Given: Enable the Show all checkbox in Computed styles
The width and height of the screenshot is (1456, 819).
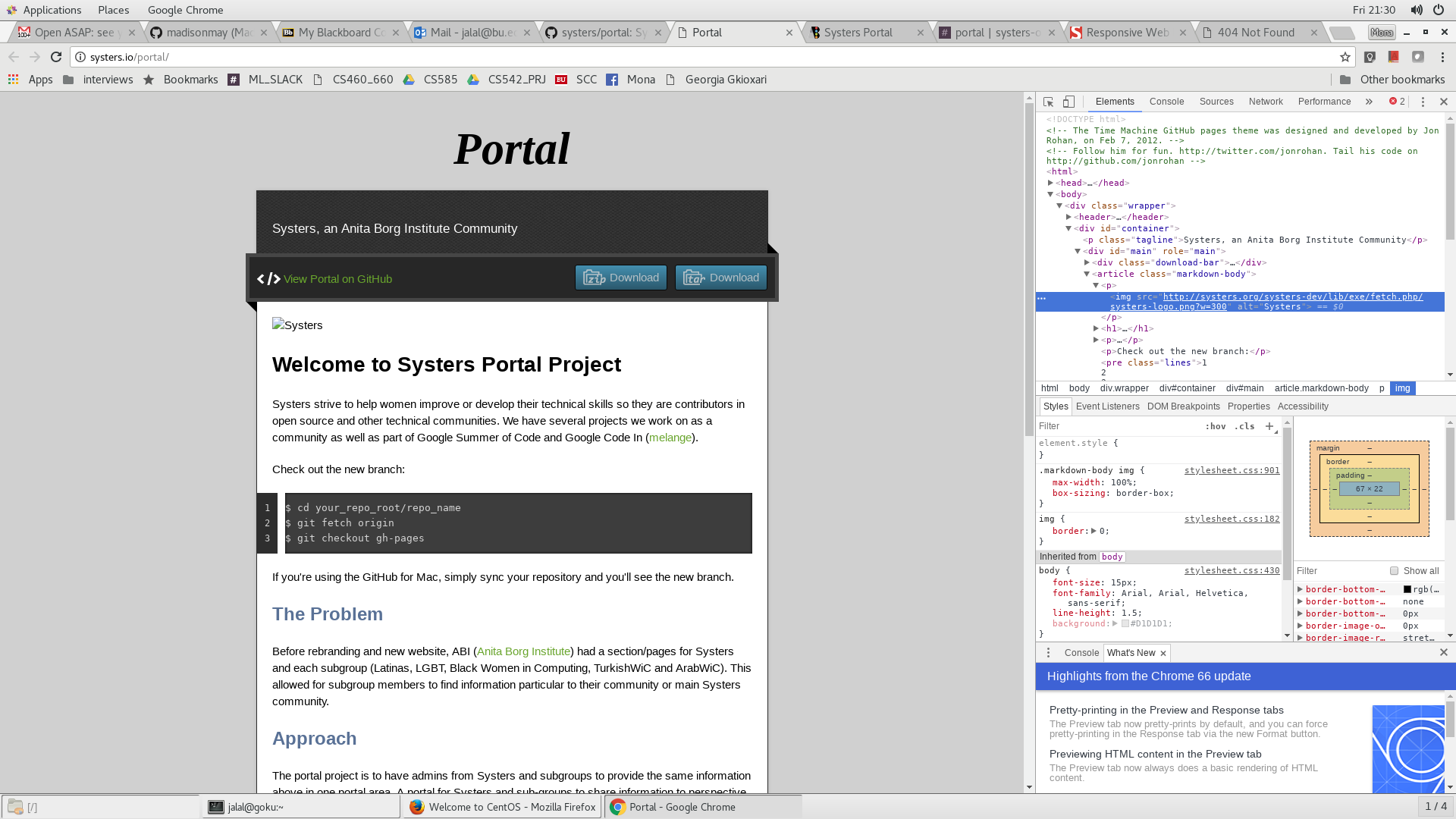Looking at the screenshot, I should (x=1394, y=570).
